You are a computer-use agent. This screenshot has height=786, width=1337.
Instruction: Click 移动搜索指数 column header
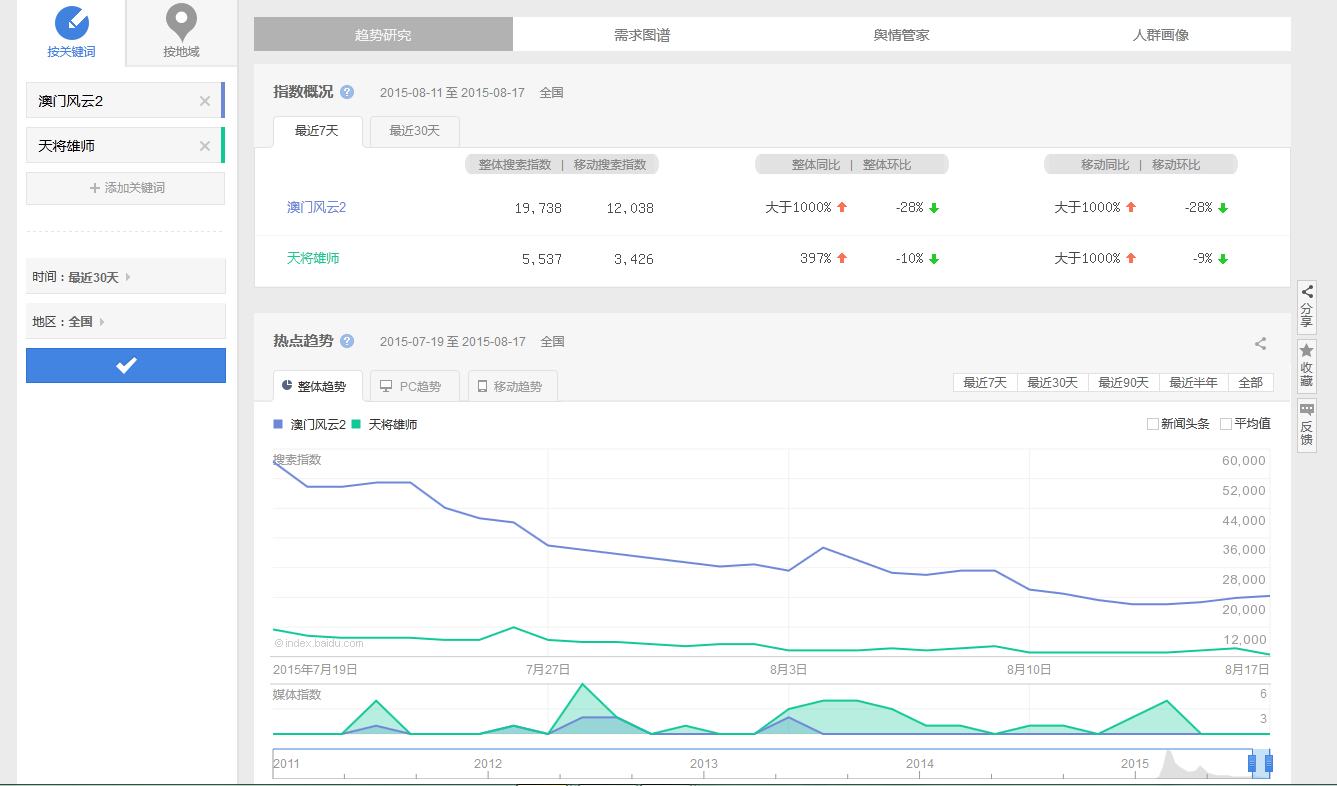[x=610, y=165]
